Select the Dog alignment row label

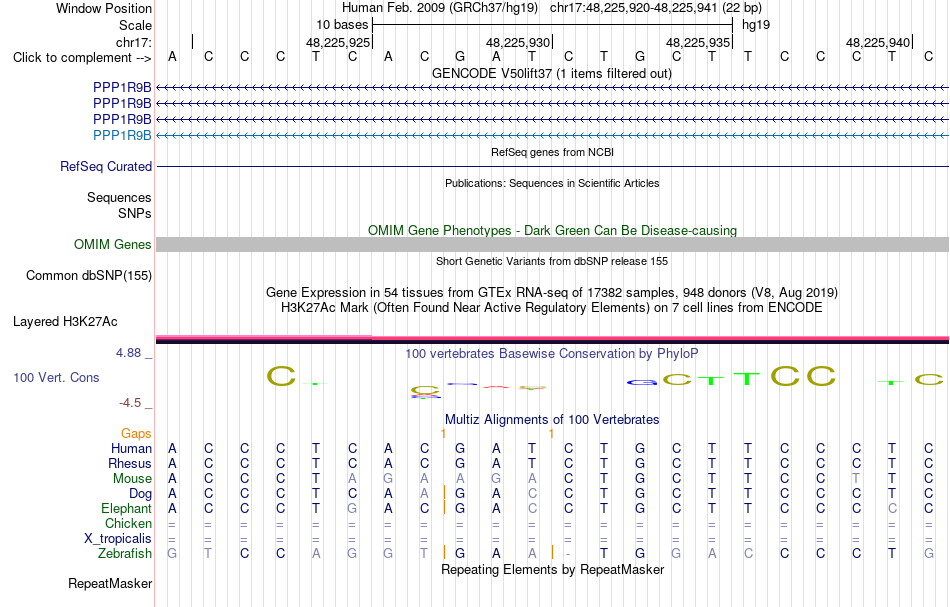click(140, 494)
